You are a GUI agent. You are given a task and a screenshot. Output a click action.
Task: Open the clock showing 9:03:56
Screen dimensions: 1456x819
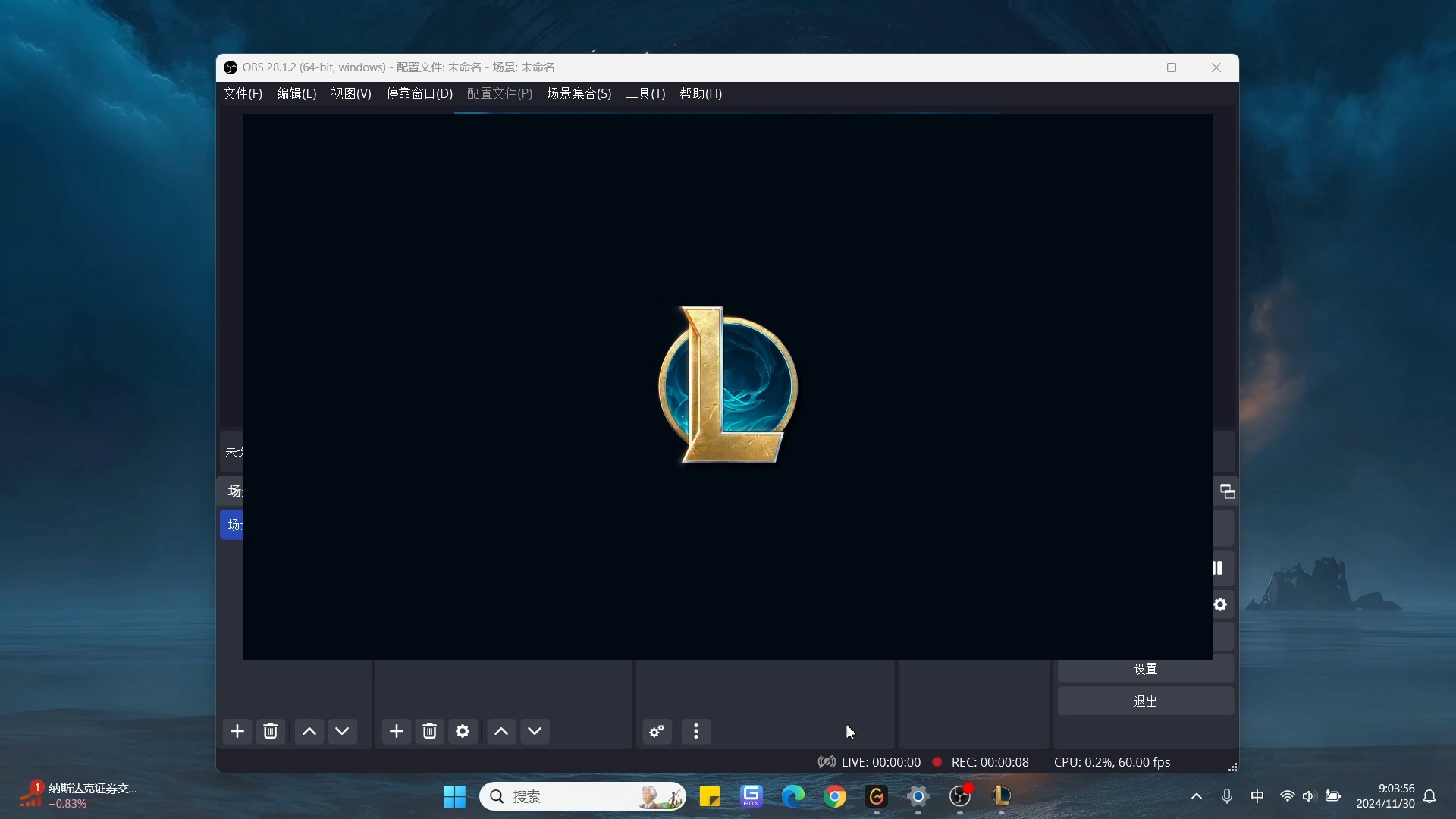(x=1385, y=796)
